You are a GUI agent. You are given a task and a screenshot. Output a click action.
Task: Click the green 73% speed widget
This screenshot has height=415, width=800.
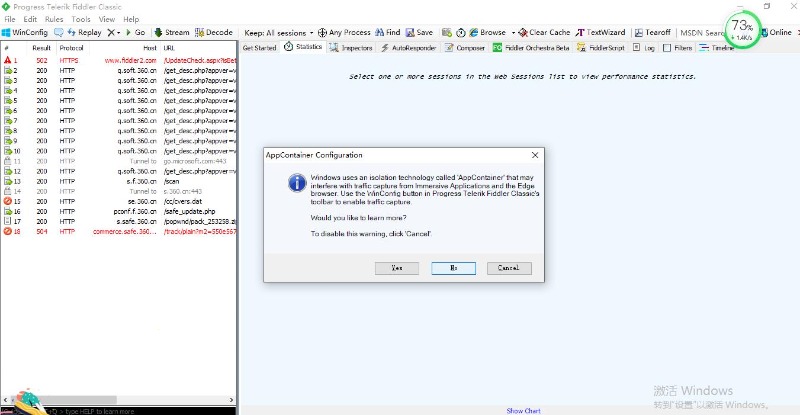742,29
